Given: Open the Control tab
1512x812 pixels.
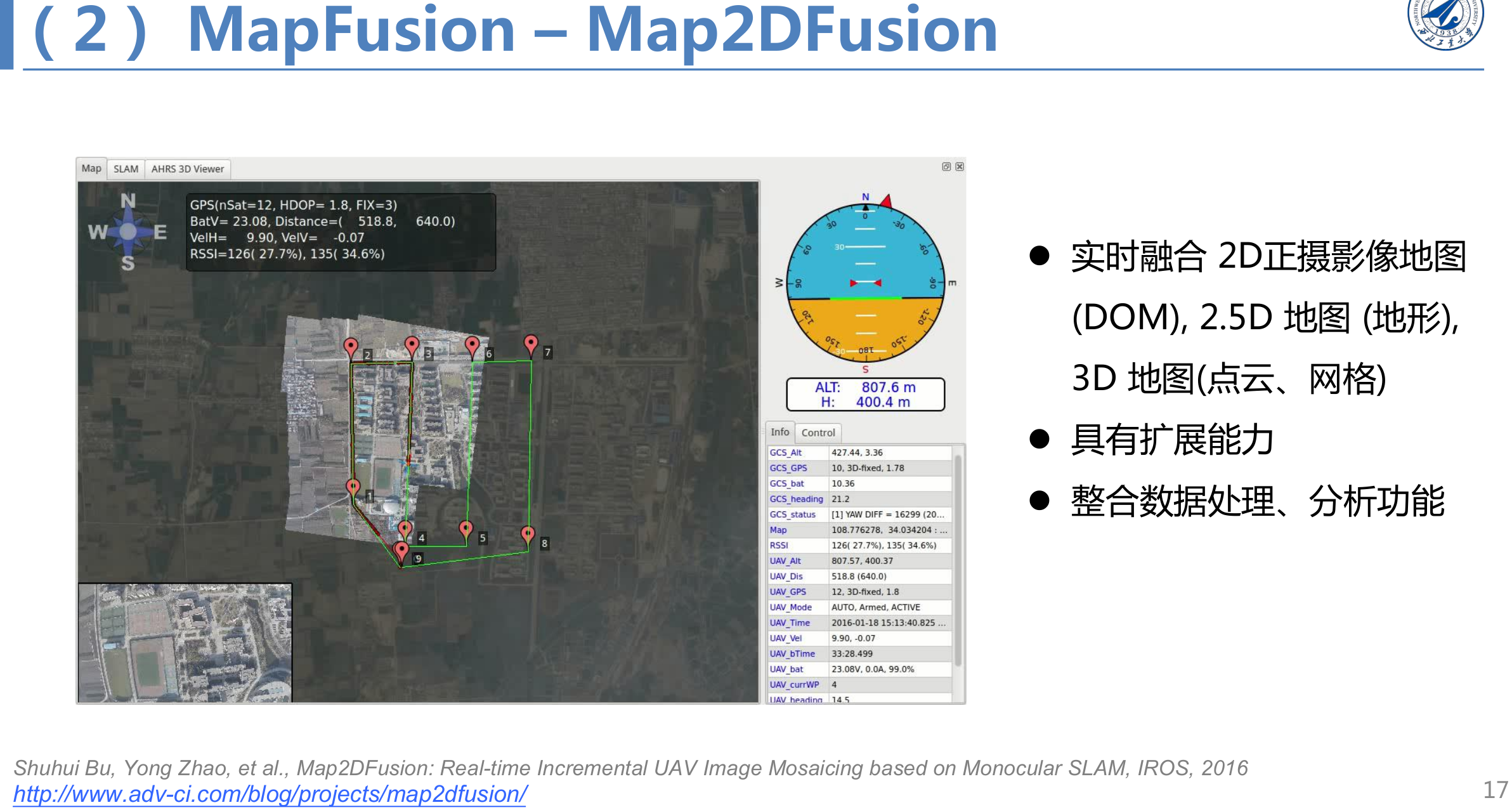Looking at the screenshot, I should pos(818,433).
